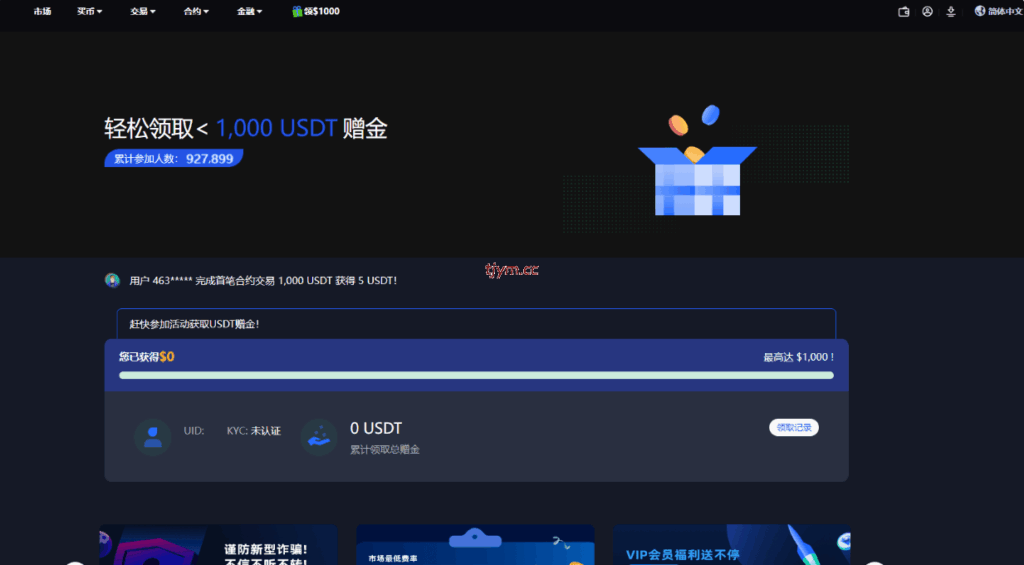
Task: Click the 未认证 KYC status link
Action: coord(265,431)
